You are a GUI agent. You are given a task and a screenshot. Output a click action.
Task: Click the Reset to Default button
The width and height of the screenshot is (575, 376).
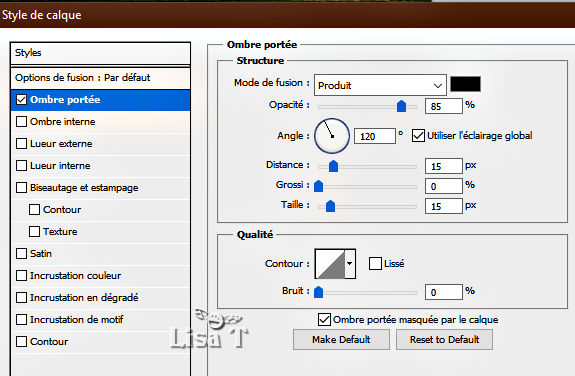coord(444,339)
